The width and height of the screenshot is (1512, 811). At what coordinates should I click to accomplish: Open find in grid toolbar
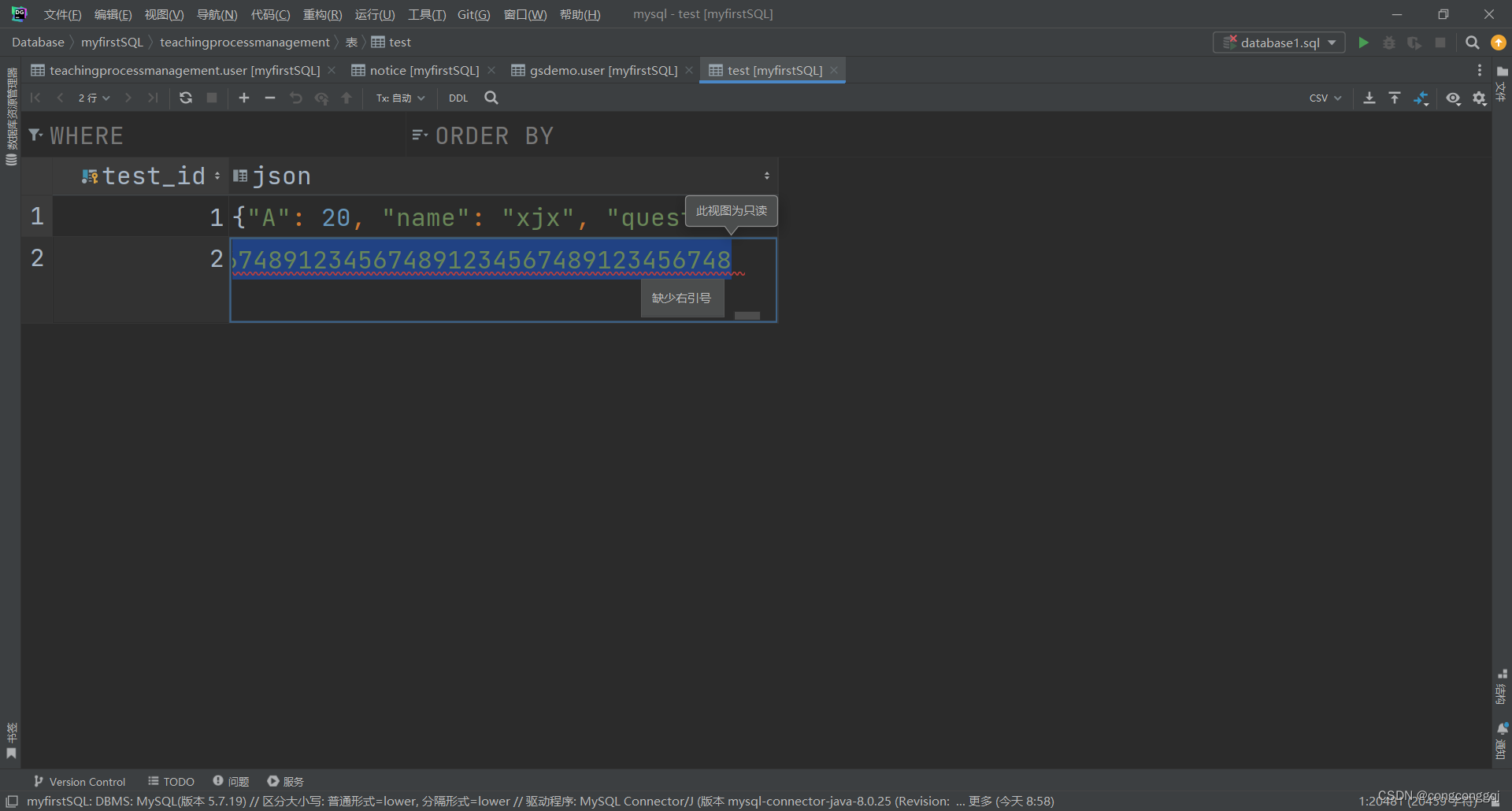[x=491, y=98]
